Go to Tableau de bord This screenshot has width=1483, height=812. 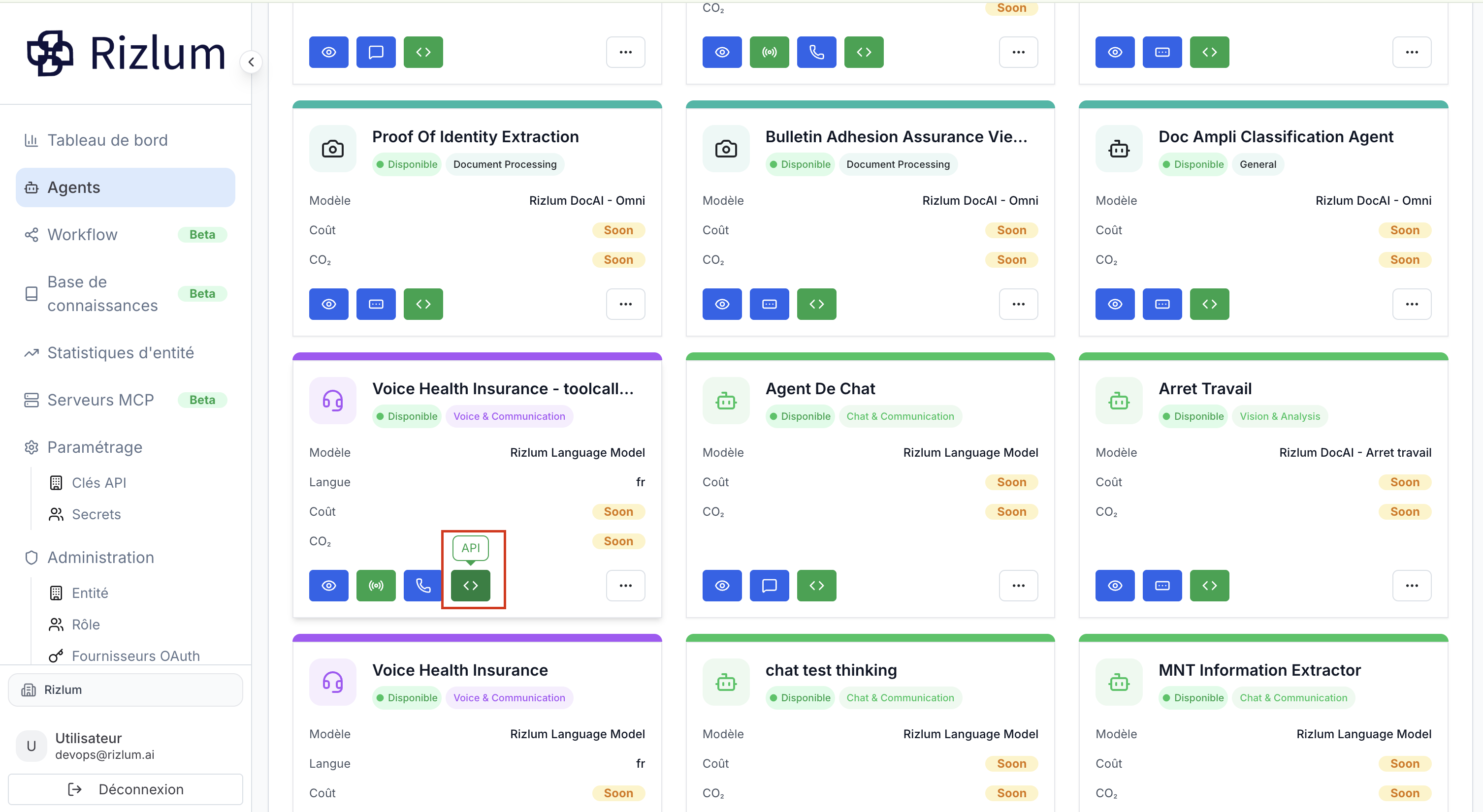coord(126,140)
